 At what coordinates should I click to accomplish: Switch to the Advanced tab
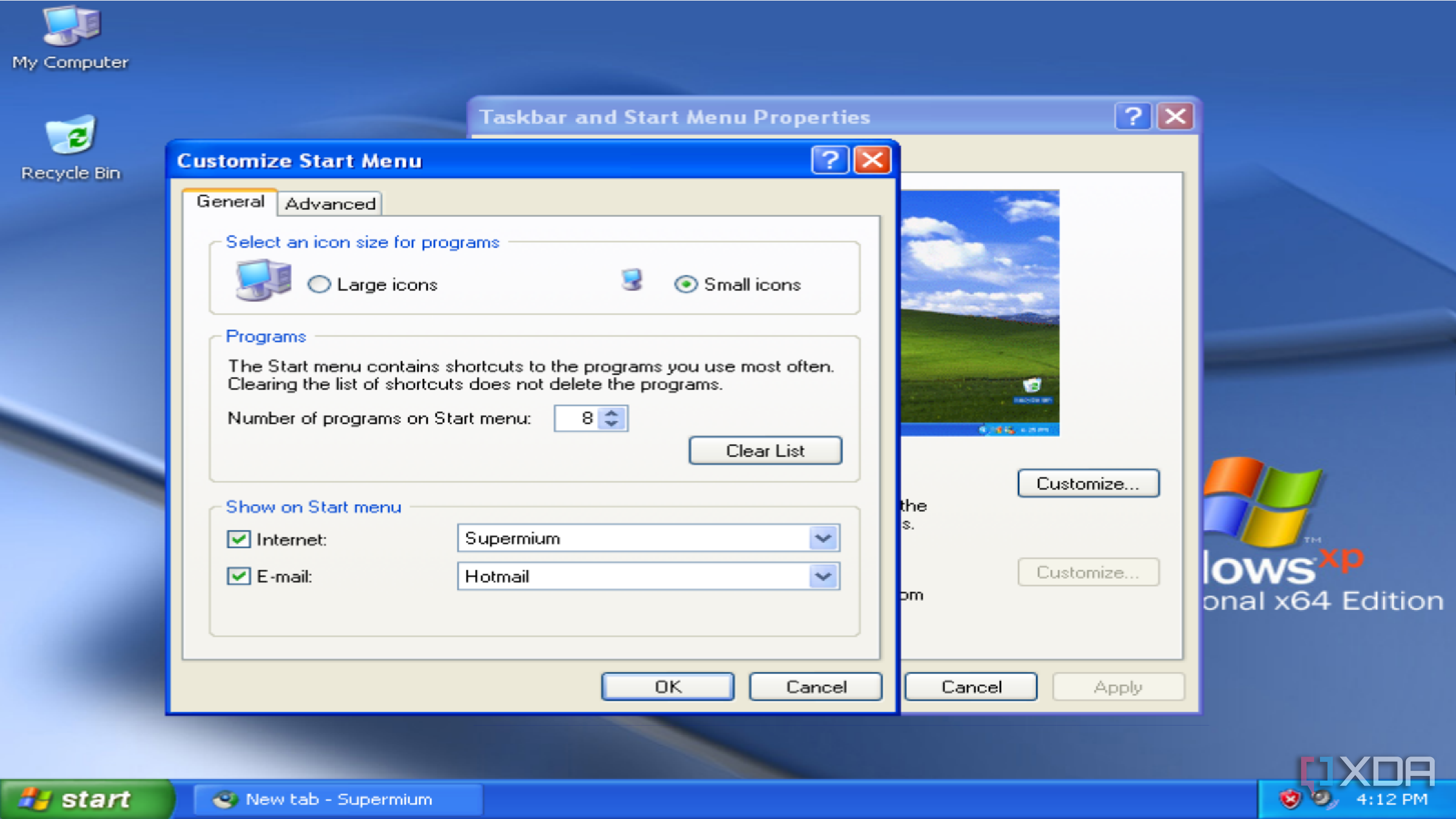click(330, 204)
